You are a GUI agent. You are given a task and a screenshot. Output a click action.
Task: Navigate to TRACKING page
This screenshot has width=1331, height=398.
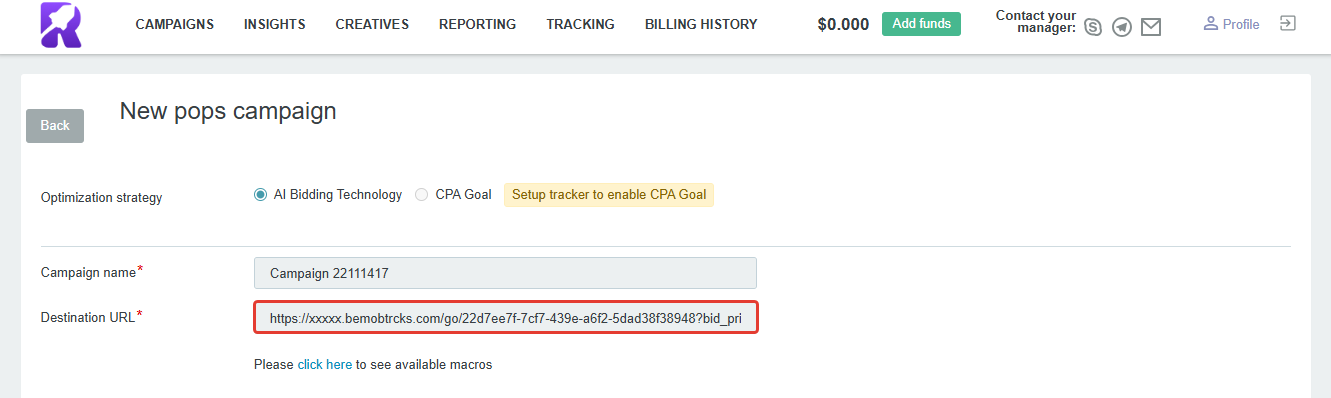coord(581,24)
